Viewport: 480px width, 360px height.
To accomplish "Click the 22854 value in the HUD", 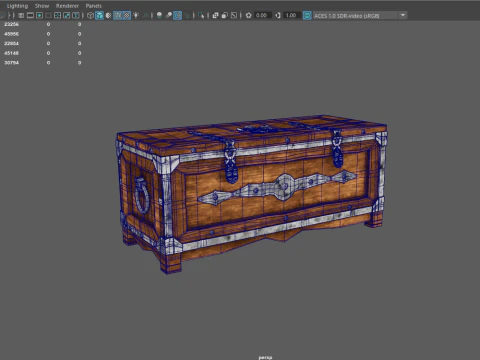I will pos(11,44).
